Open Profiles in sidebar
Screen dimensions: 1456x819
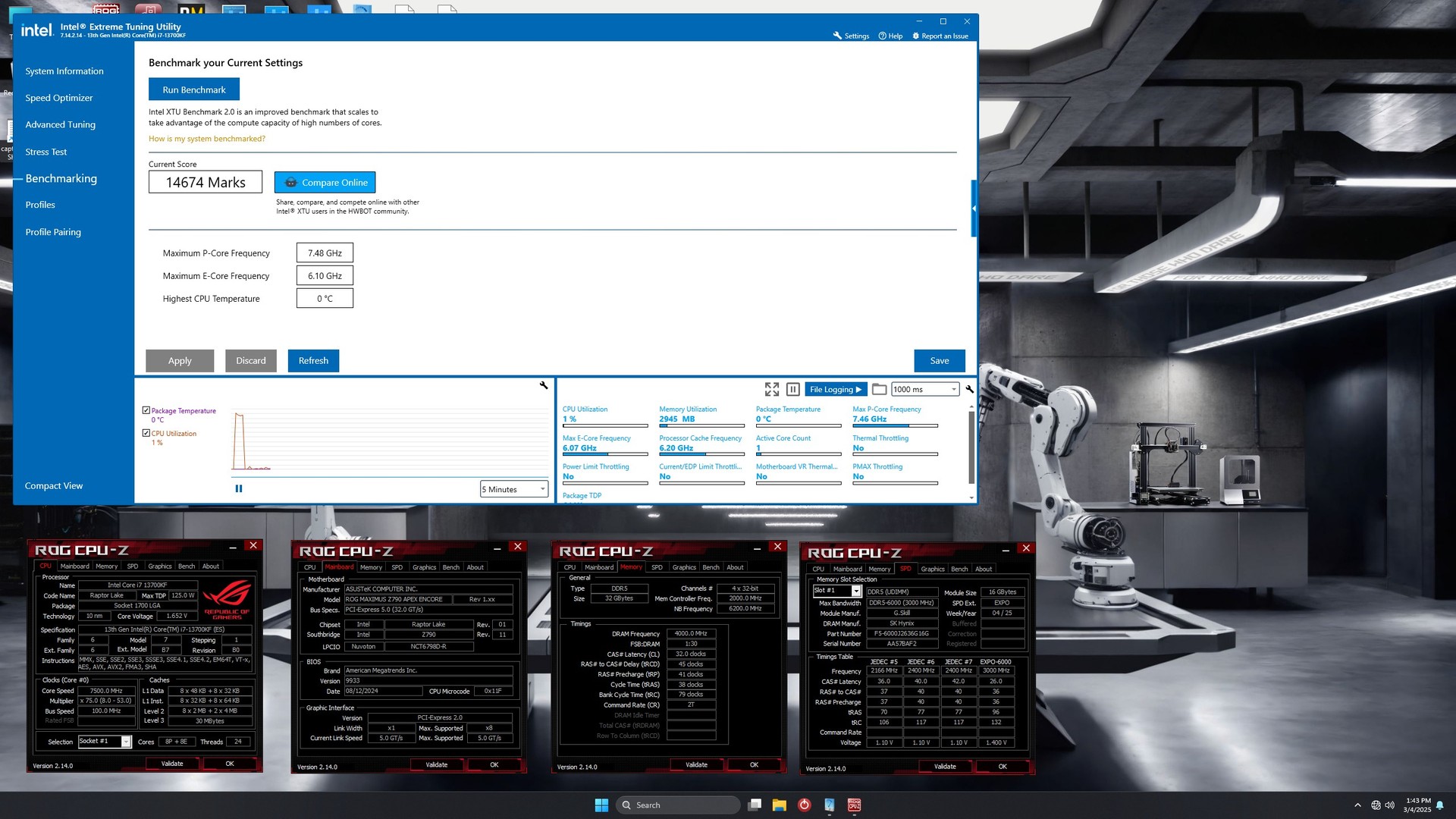point(40,205)
